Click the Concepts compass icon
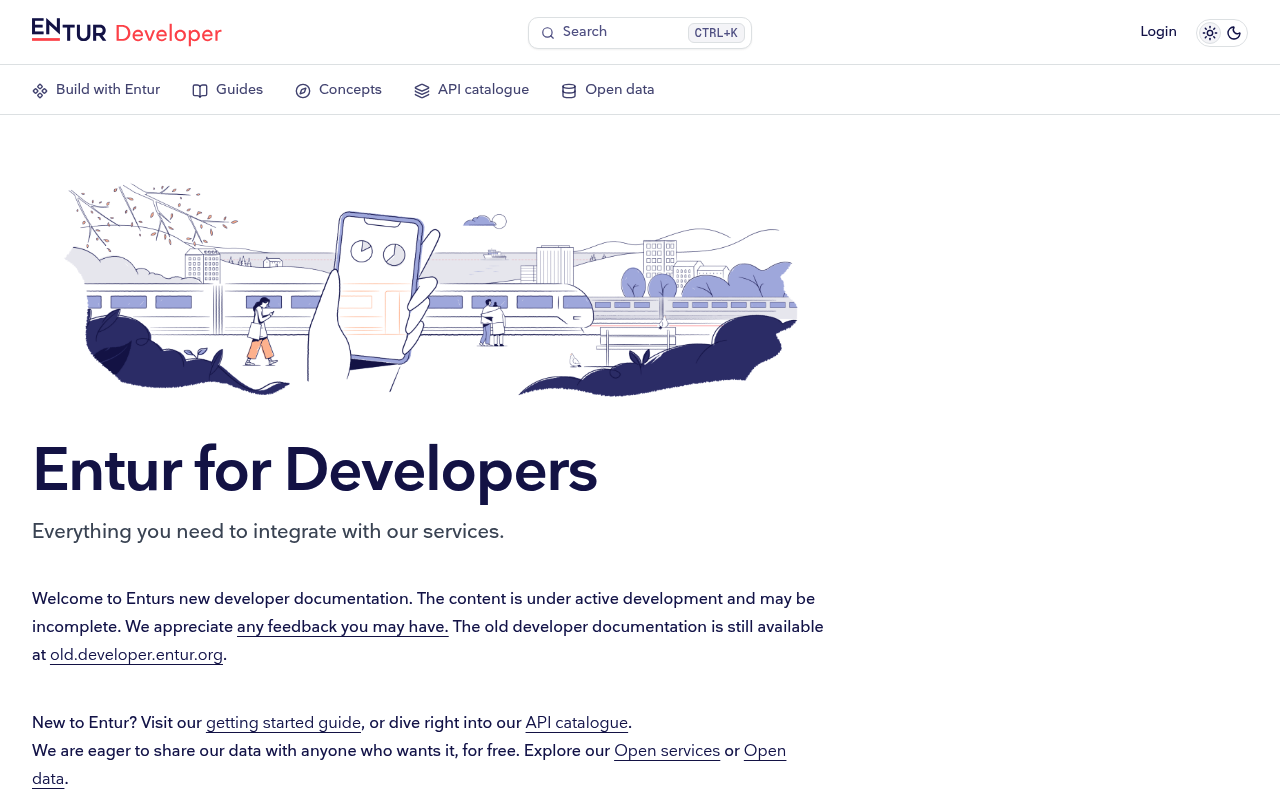1280x800 pixels. pos(303,91)
